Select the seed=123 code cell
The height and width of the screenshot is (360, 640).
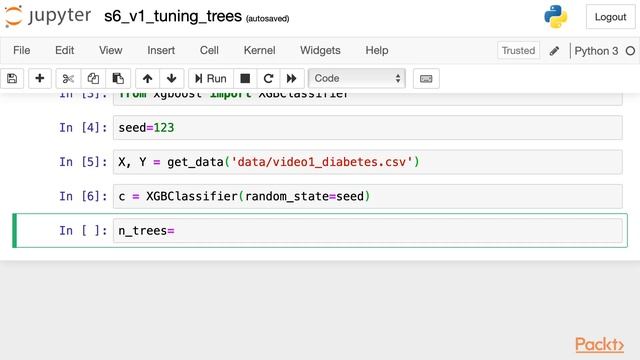(x=368, y=128)
